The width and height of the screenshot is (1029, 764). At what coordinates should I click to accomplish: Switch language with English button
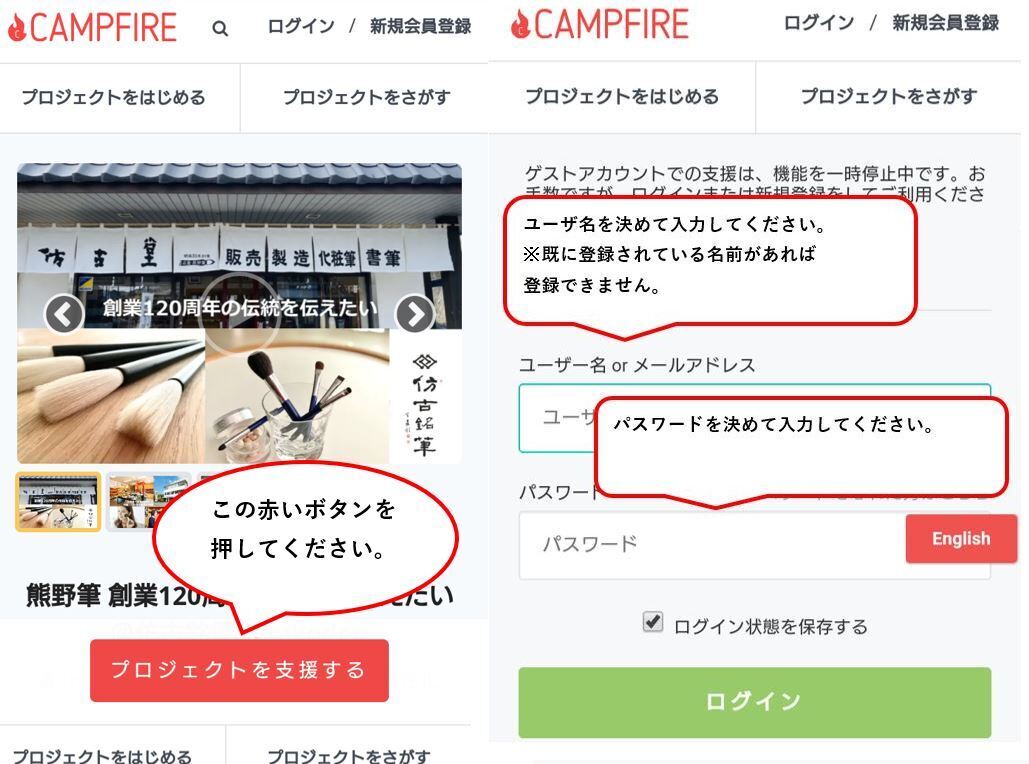coord(961,538)
